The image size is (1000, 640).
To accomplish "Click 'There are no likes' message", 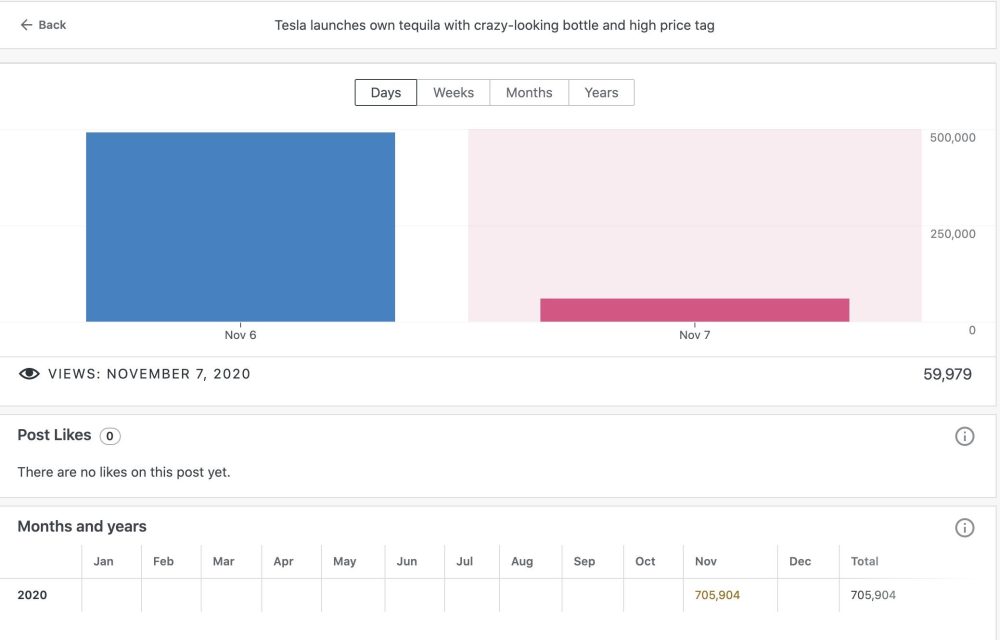I will pos(124,472).
